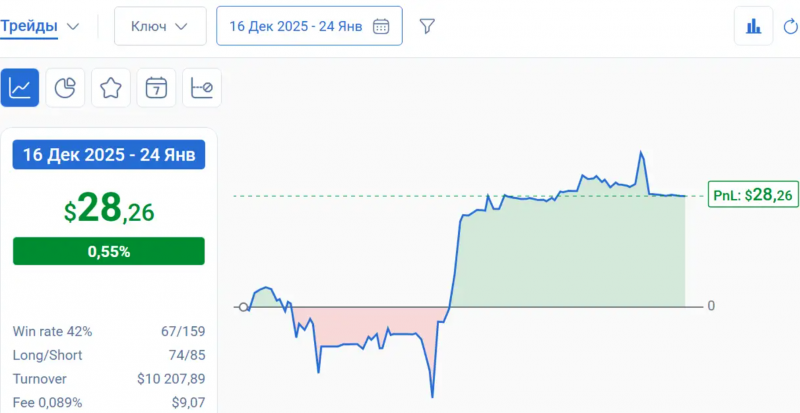
Task: Click the chart starting point circle marker
Action: [x=242, y=307]
